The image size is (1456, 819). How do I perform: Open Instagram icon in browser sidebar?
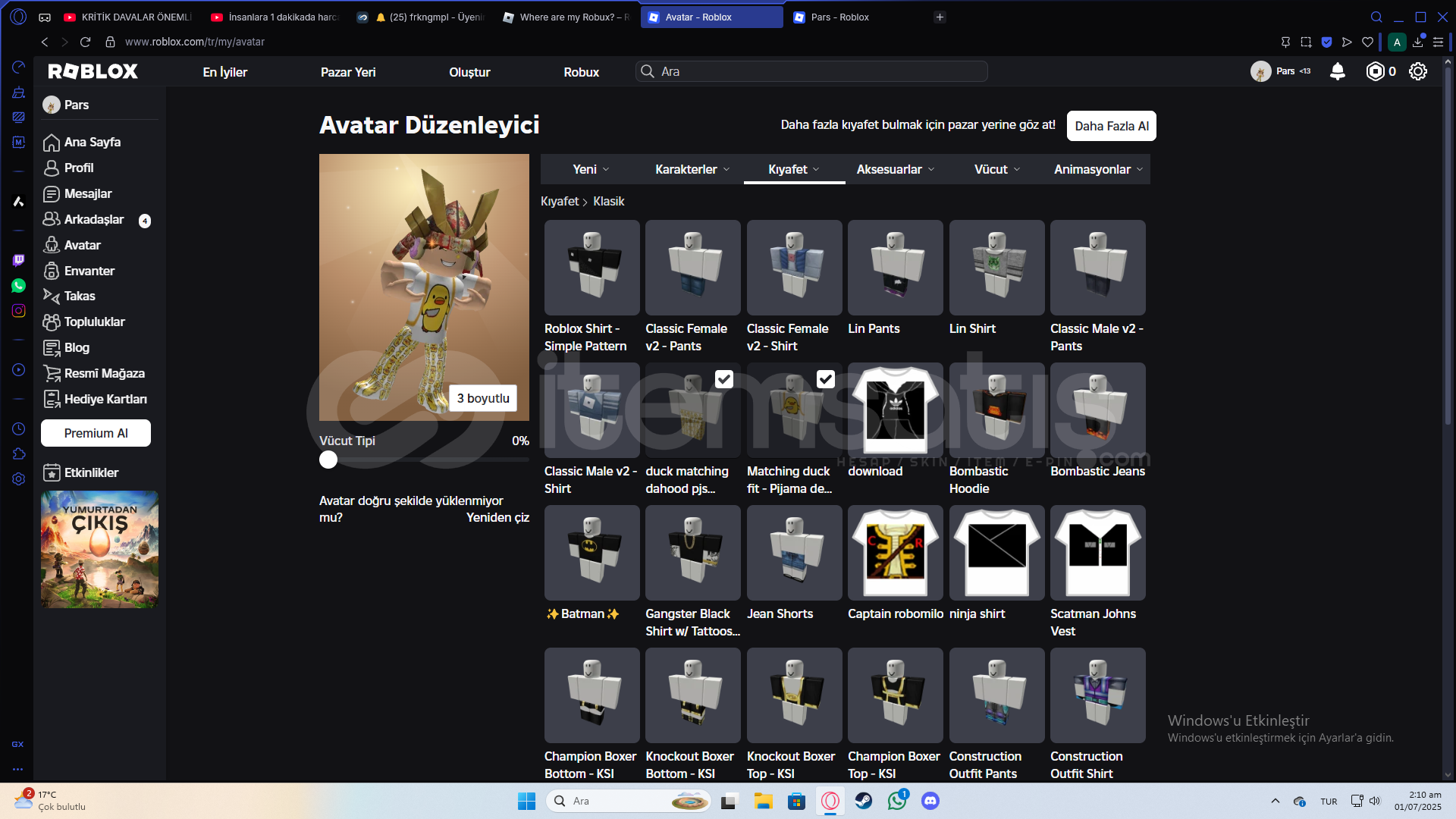click(18, 311)
